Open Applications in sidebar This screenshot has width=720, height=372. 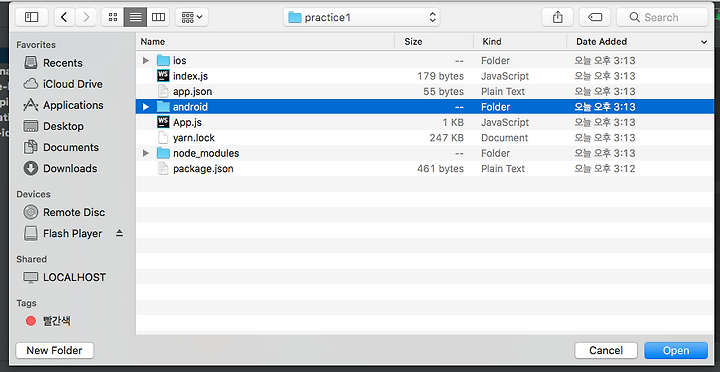pos(73,105)
